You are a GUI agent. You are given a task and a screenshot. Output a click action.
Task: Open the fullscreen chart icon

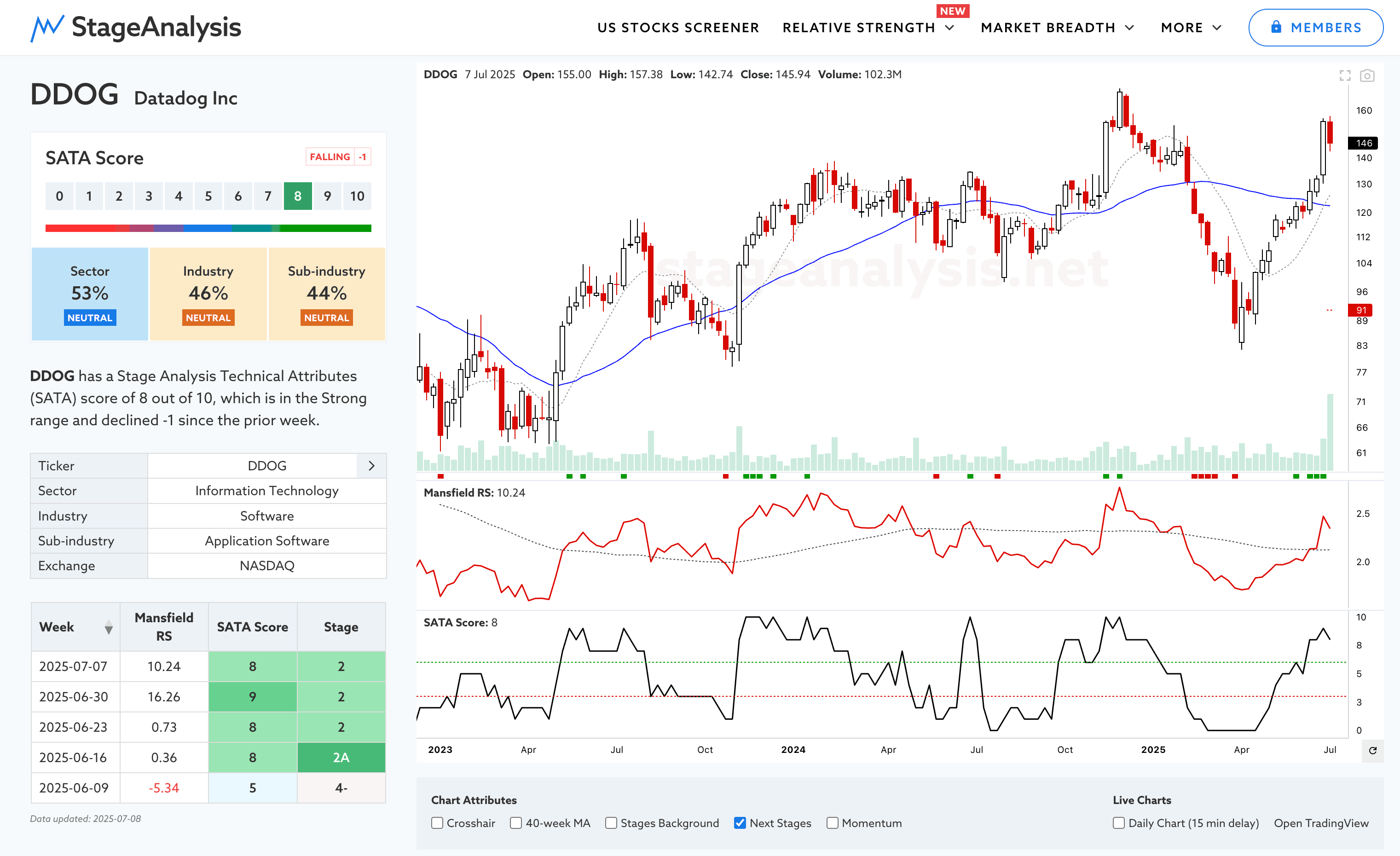pos(1345,75)
